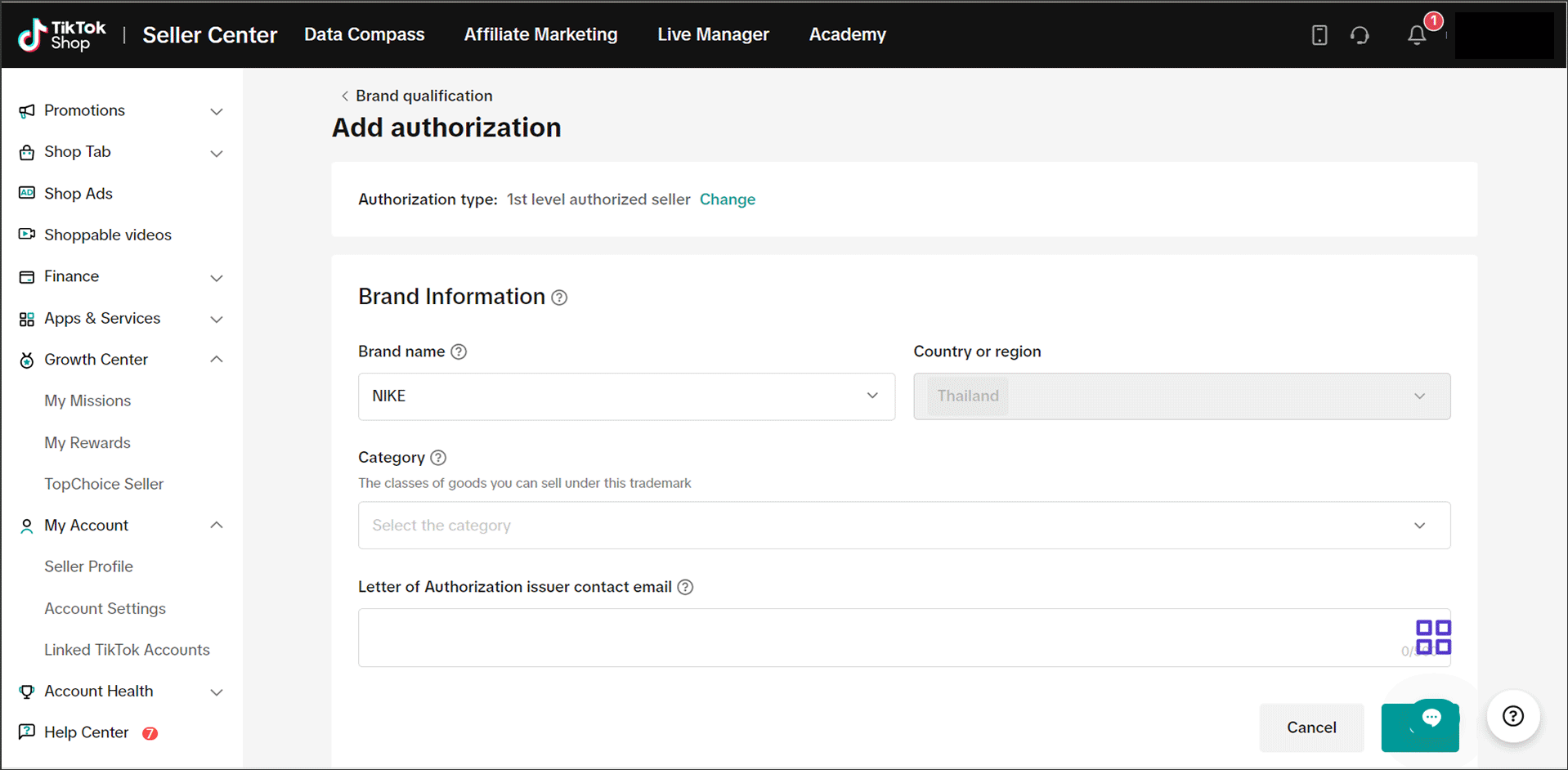Open the customer support headset icon

[x=1360, y=35]
